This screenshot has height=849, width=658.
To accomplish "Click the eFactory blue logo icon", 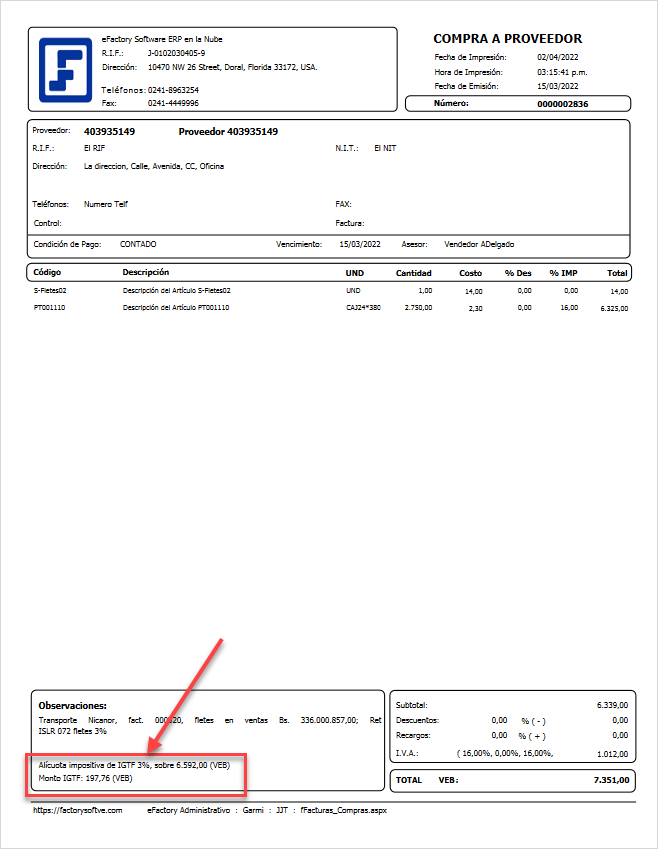I will [66, 70].
